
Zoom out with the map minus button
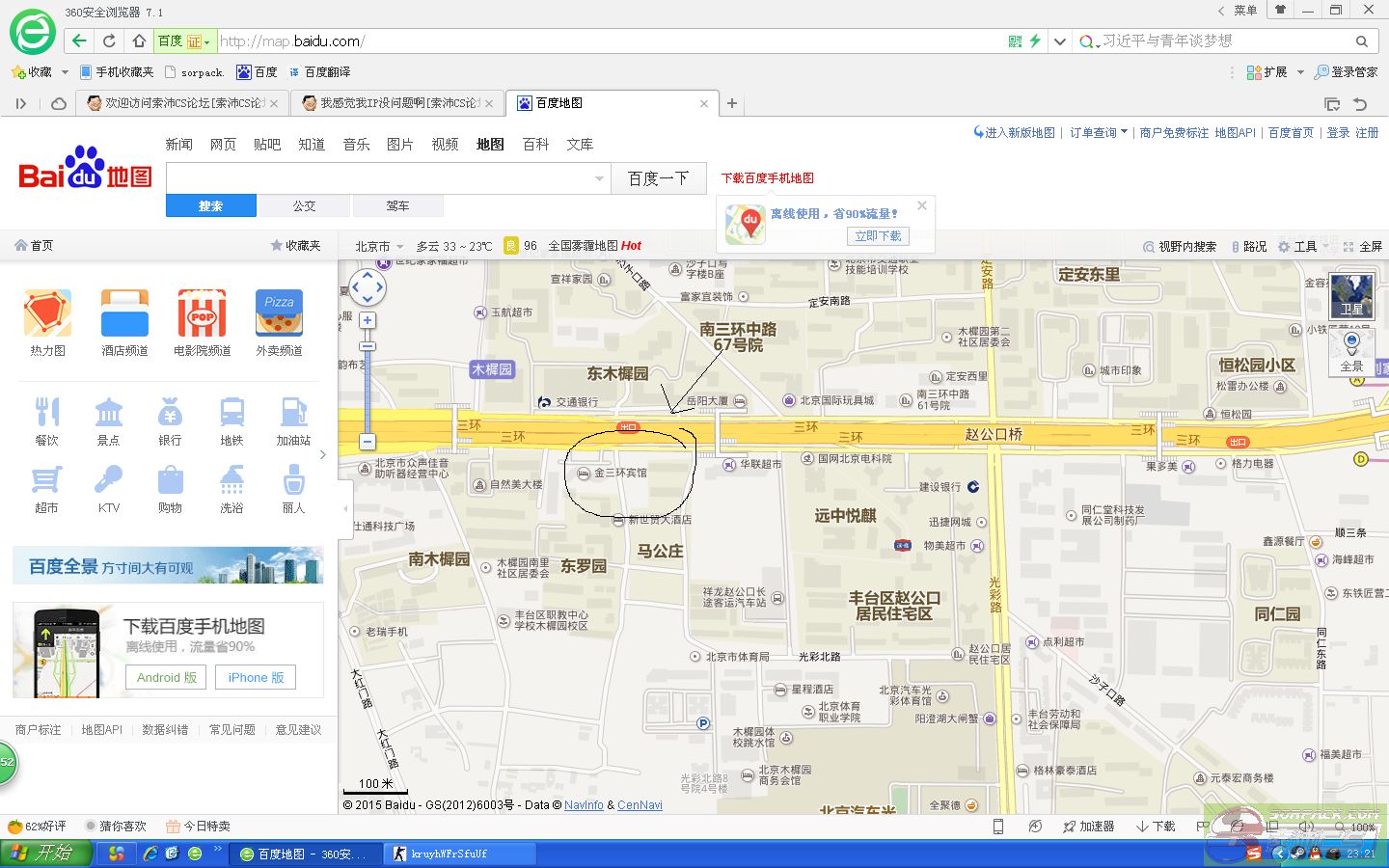click(367, 441)
